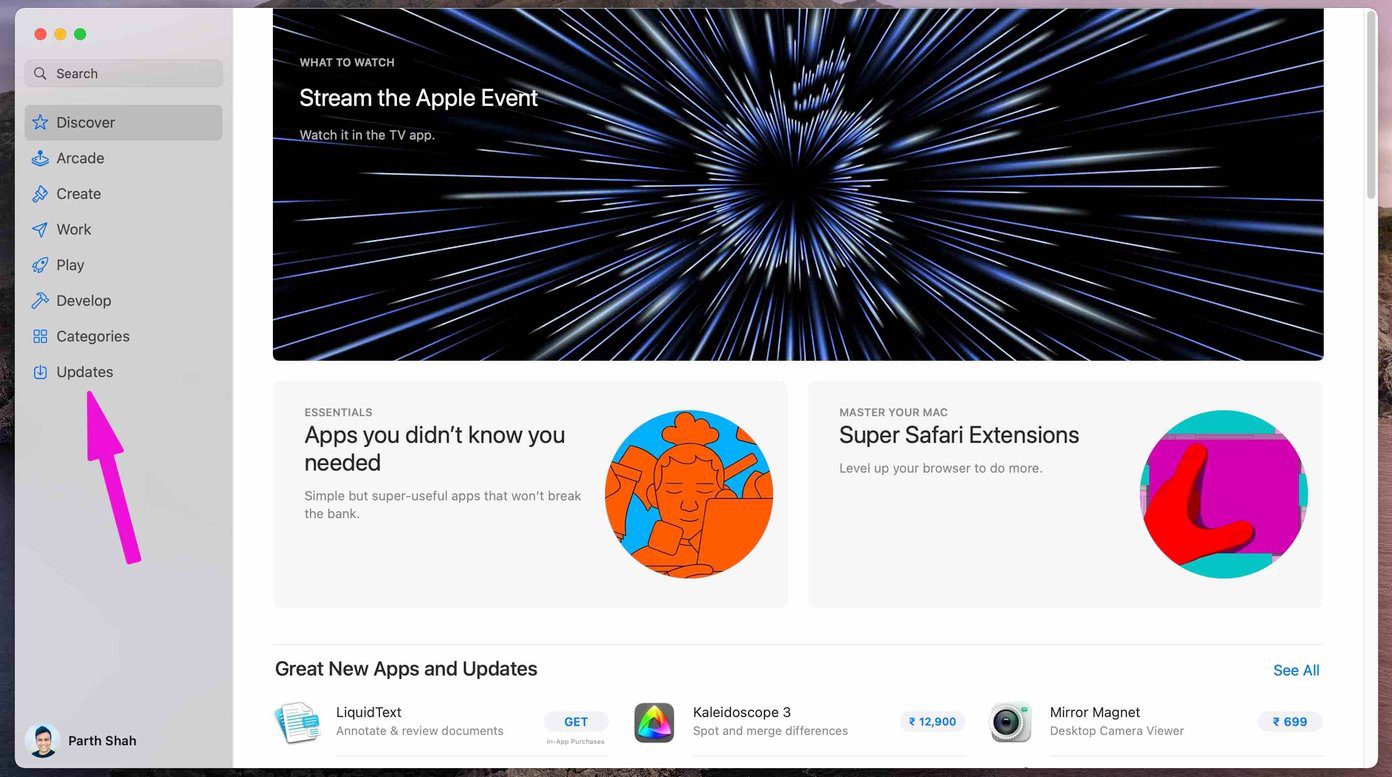Click the Work paper plane icon
1392x777 pixels.
coord(40,229)
